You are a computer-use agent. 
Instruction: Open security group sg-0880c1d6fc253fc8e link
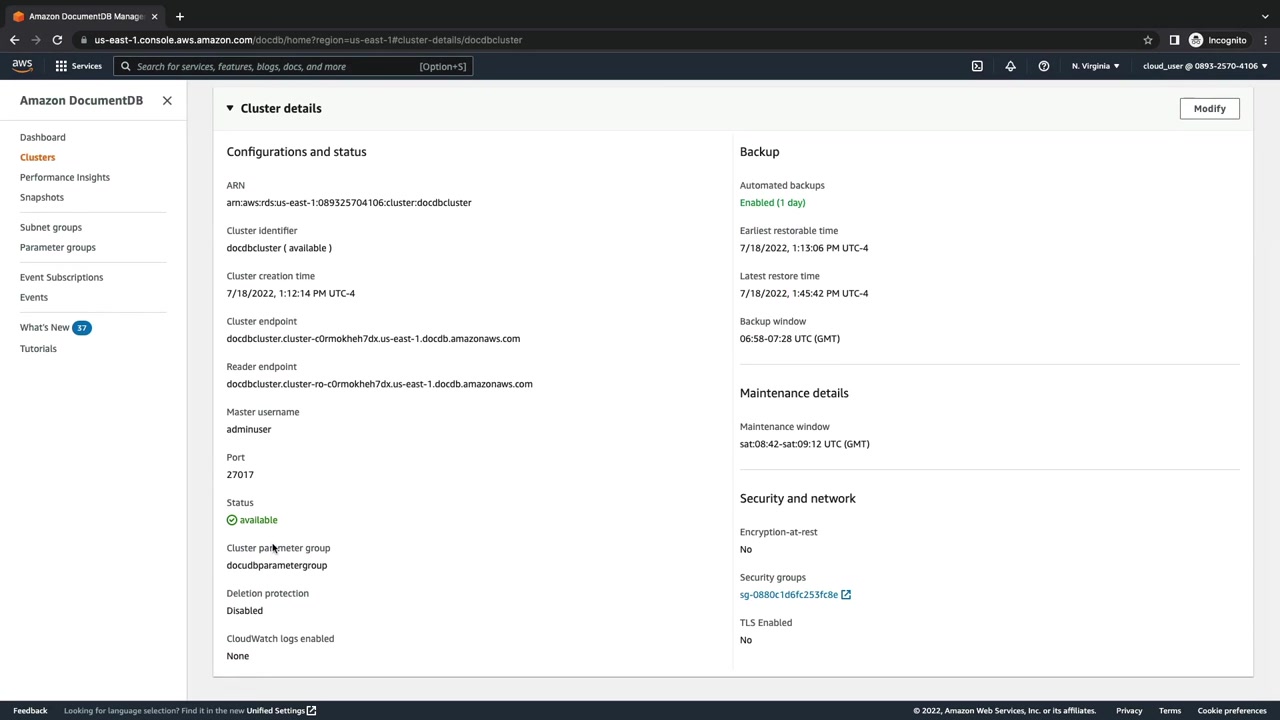click(789, 594)
